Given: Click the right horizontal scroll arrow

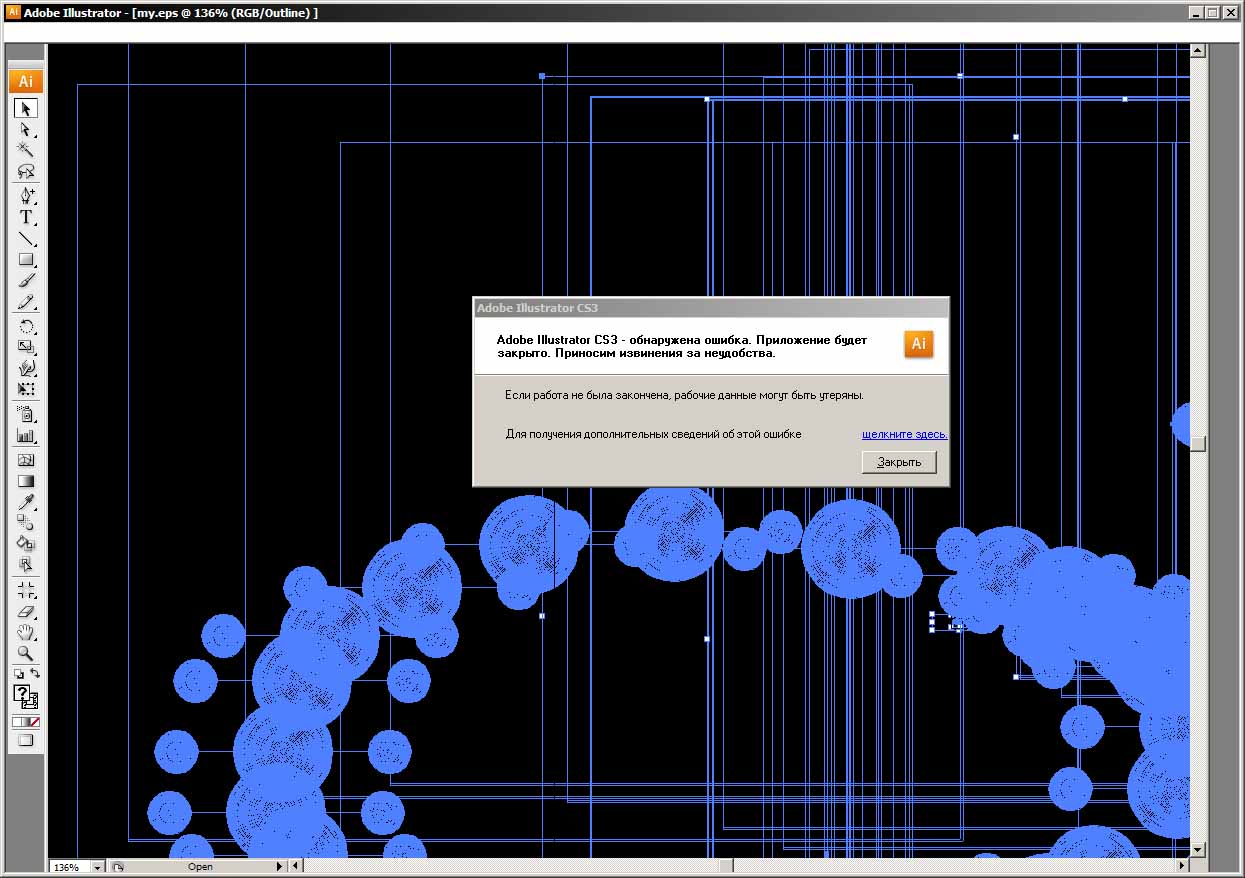Looking at the screenshot, I should tap(1182, 866).
